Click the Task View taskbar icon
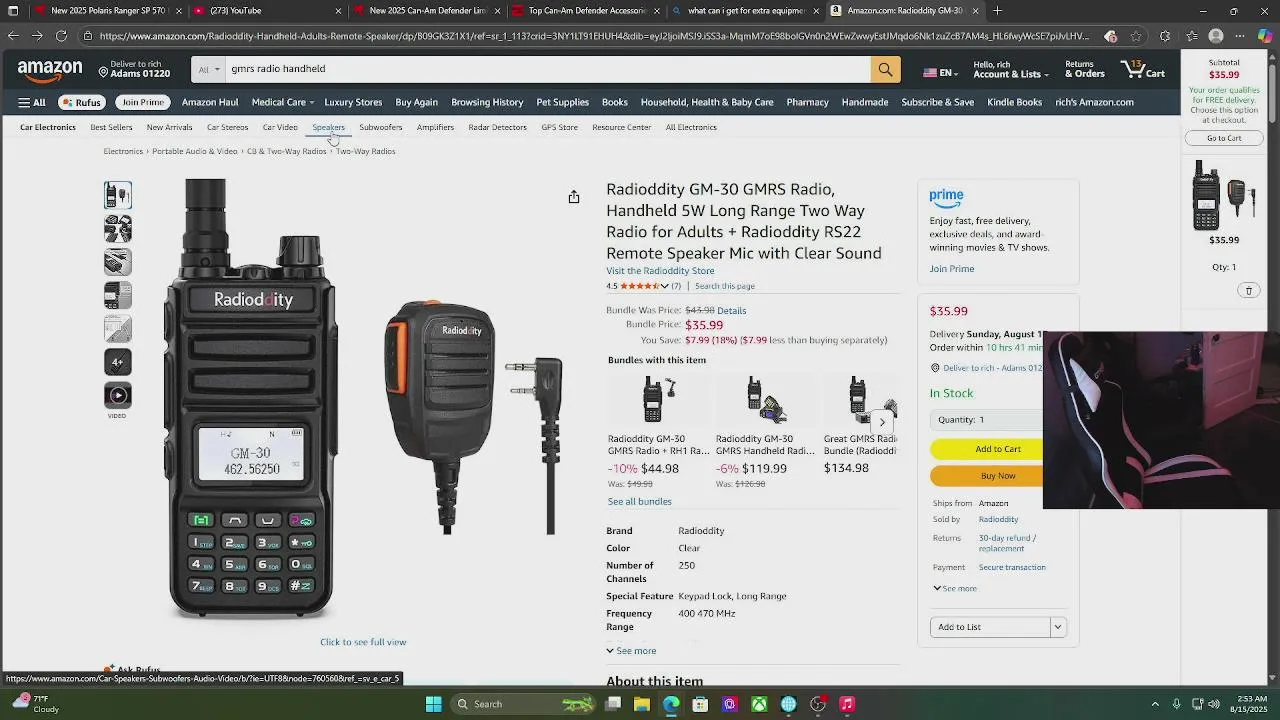The height and width of the screenshot is (720, 1280). coord(613,704)
